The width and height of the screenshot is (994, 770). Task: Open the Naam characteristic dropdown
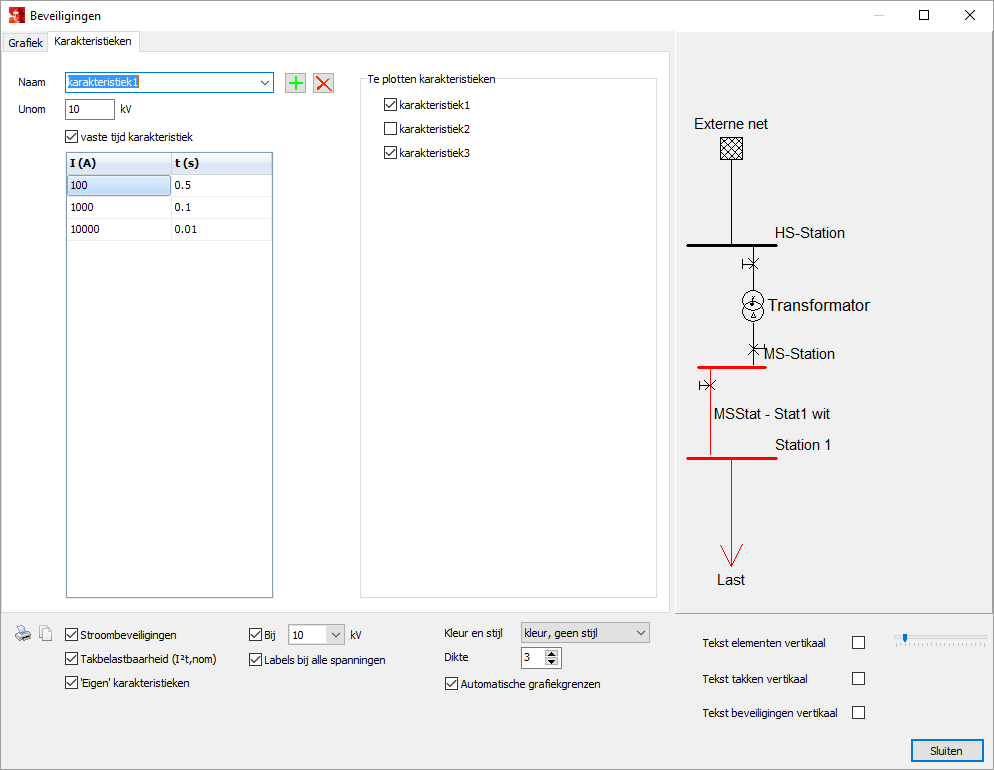(x=264, y=82)
